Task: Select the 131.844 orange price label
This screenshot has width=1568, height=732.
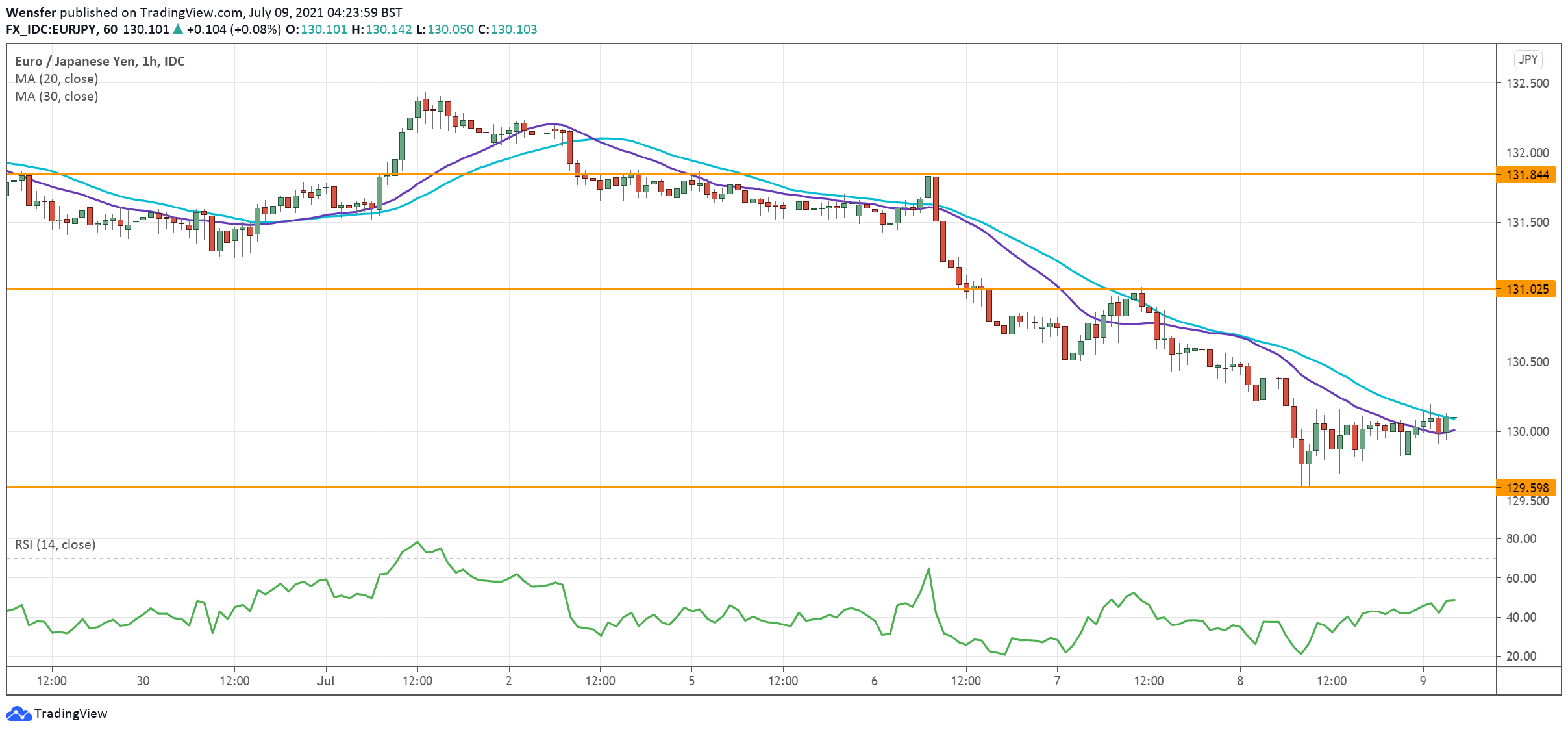Action: (1526, 175)
